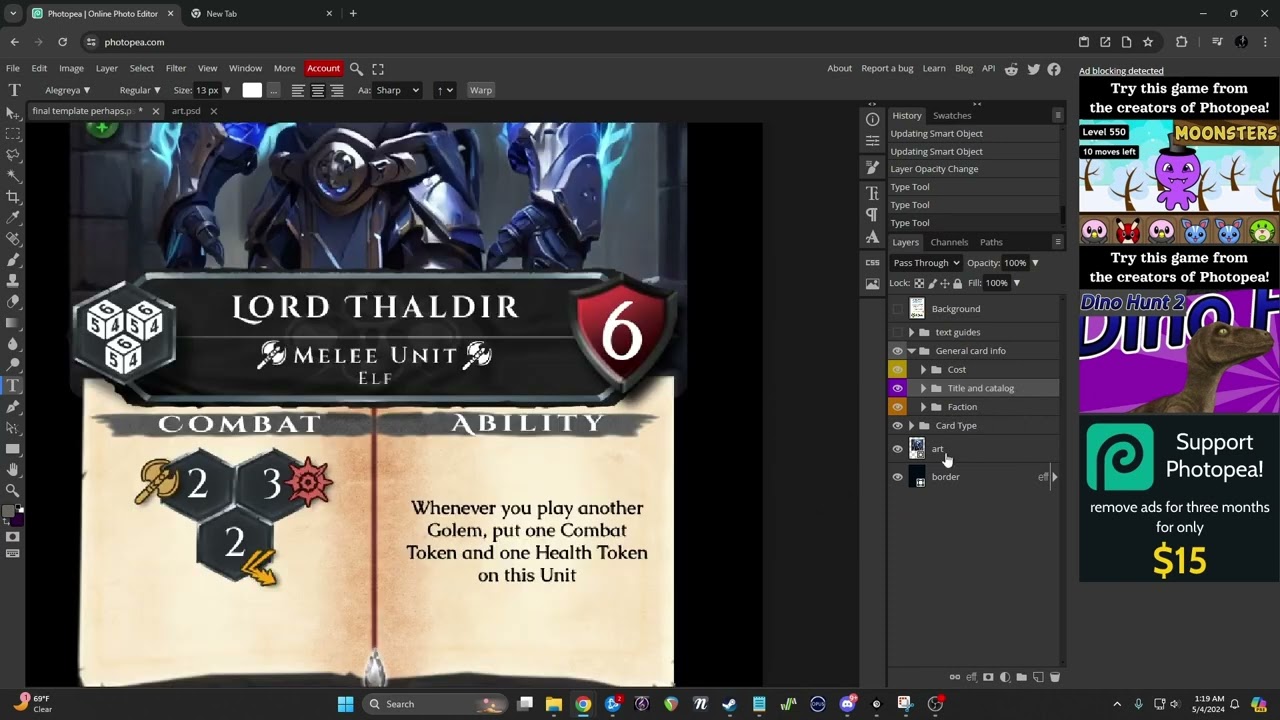This screenshot has height=720, width=1280.
Task: Select the Magic Wand tool
Action: [x=13, y=175]
